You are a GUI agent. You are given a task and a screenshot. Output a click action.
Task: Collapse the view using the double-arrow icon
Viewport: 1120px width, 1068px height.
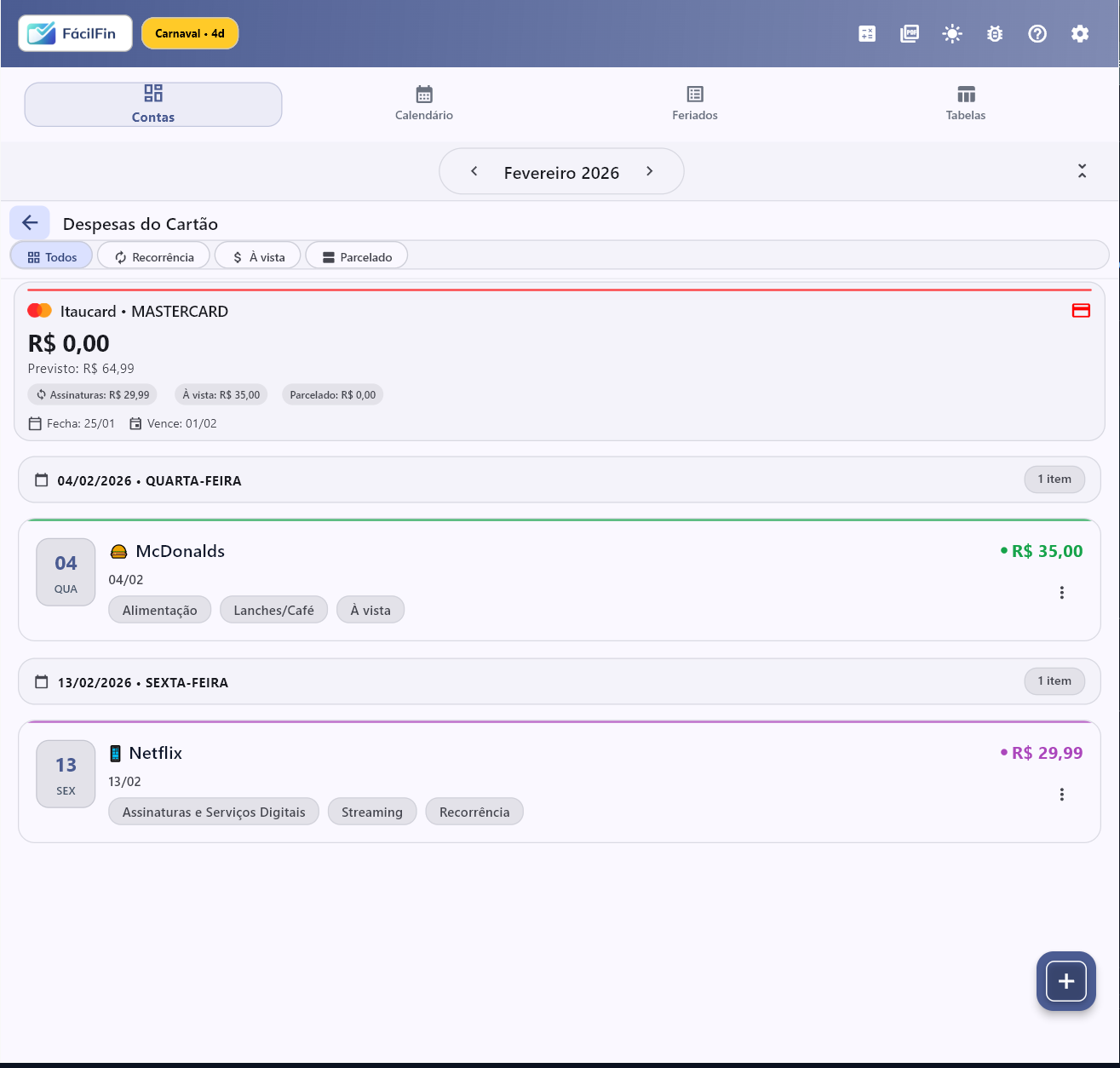pos(1082,170)
